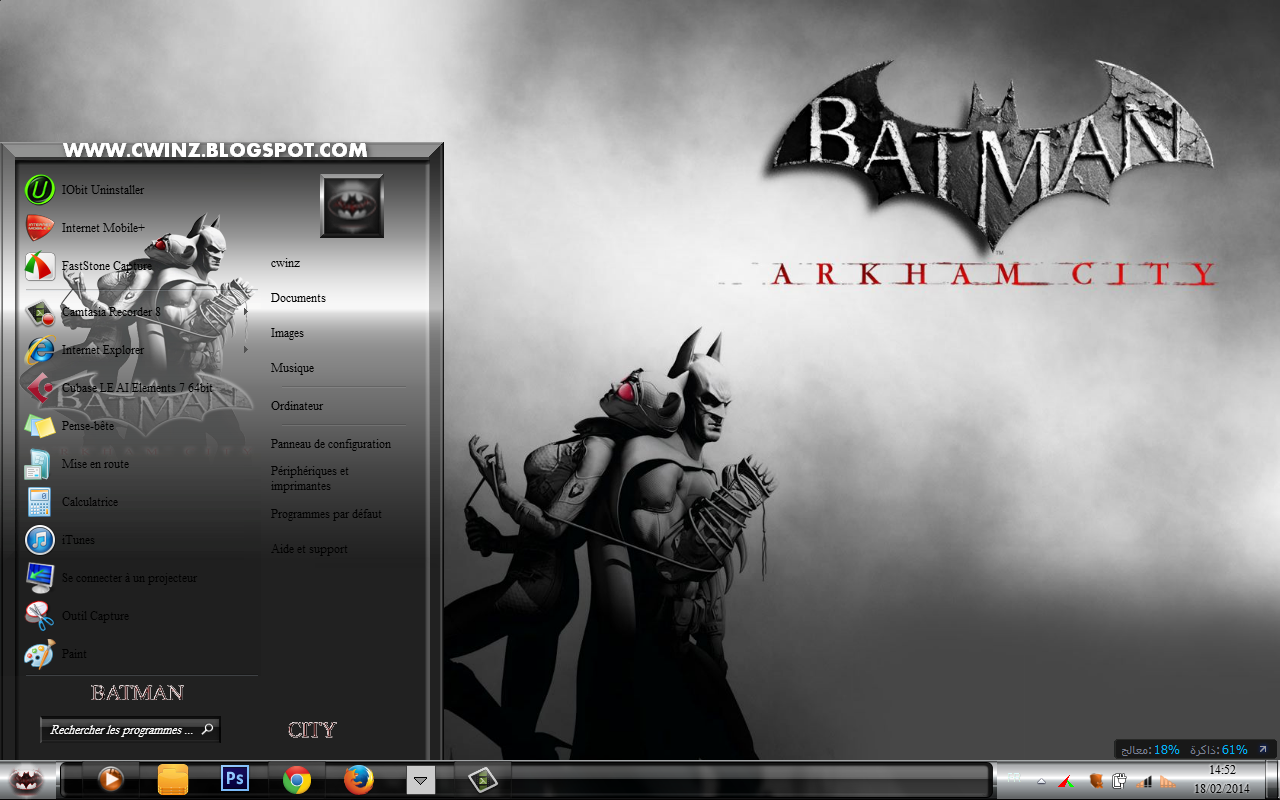Click the Batman Start button on taskbar
This screenshot has height=800, width=1280.
pos(26,779)
